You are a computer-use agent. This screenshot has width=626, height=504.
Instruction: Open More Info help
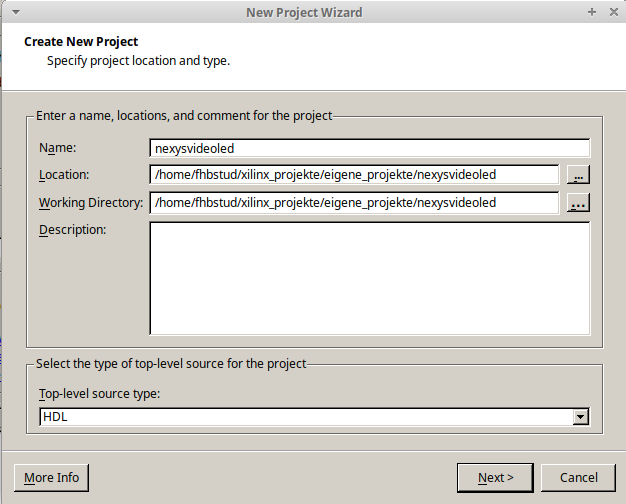tap(52, 477)
